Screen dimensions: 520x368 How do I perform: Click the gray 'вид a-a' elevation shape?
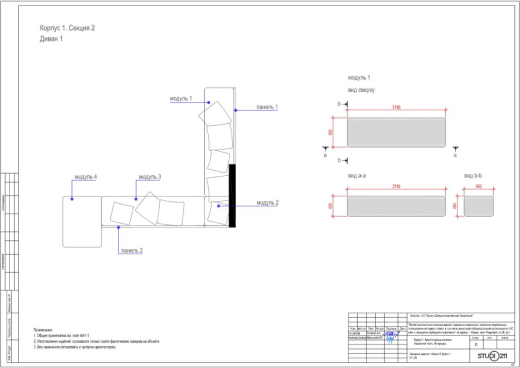(396, 206)
